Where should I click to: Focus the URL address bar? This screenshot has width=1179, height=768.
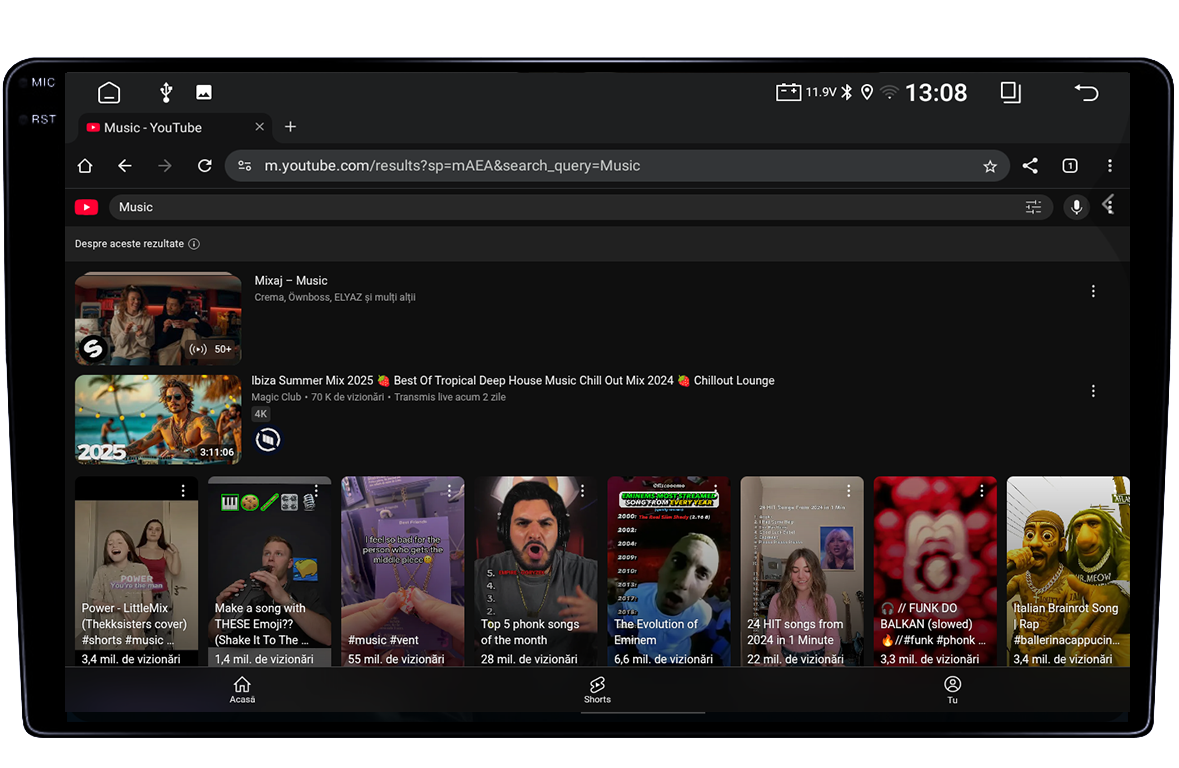pyautogui.click(x=617, y=165)
